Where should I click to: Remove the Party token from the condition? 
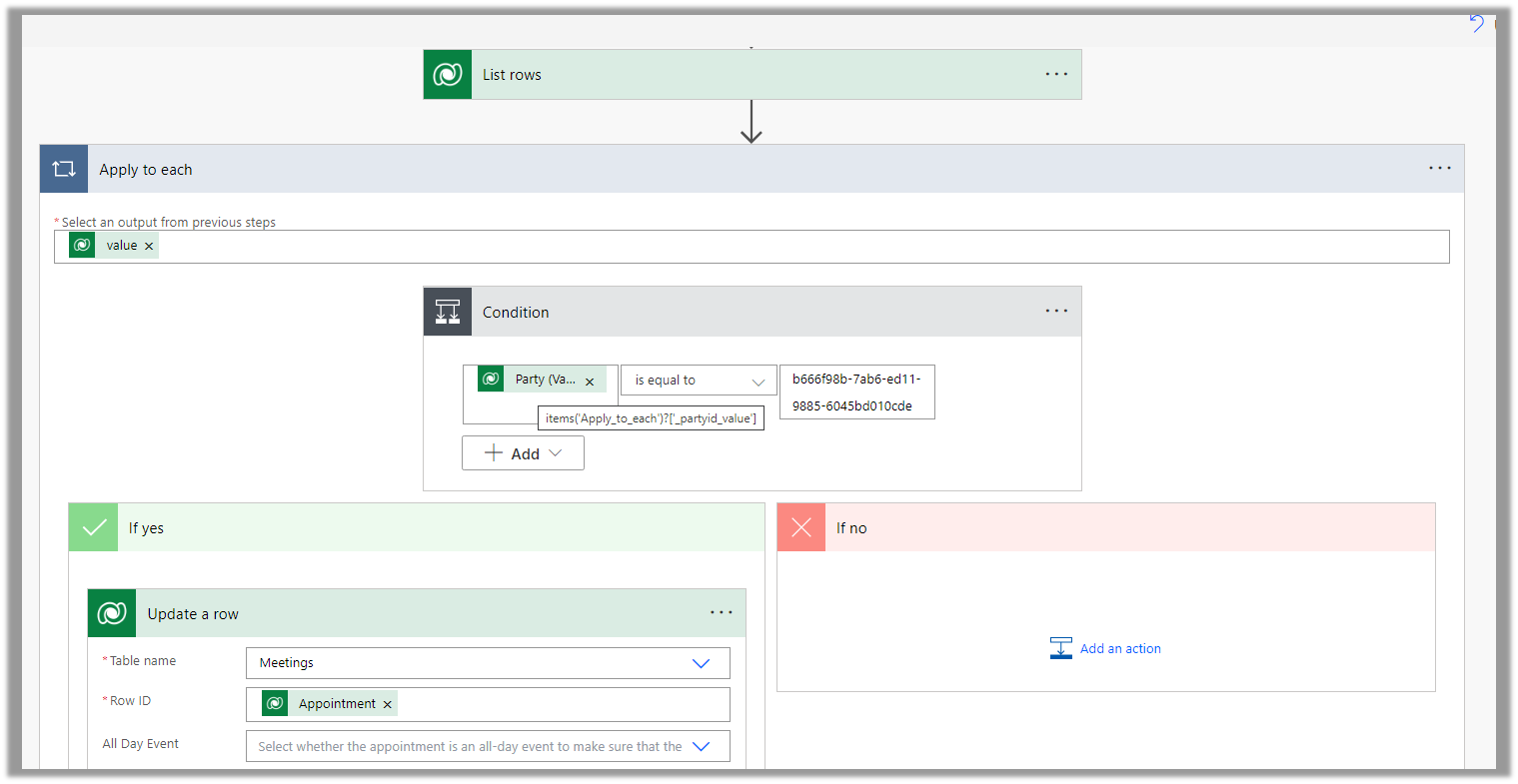coord(590,382)
